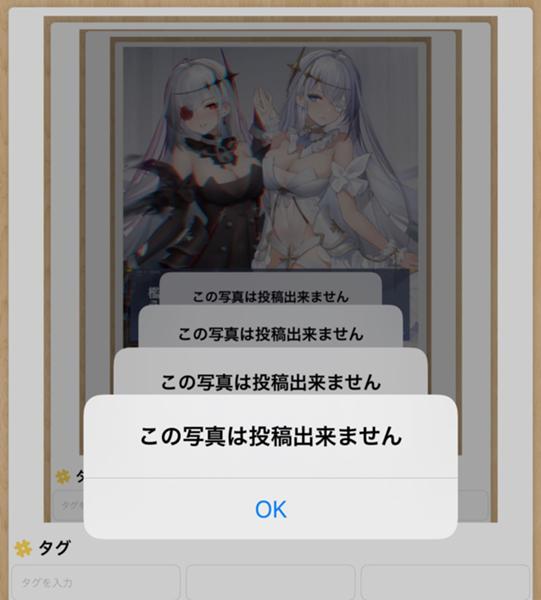Viewport: 541px width, 600px height.
Task: Click the dimmed flower icon behind the alert
Action: point(62,477)
